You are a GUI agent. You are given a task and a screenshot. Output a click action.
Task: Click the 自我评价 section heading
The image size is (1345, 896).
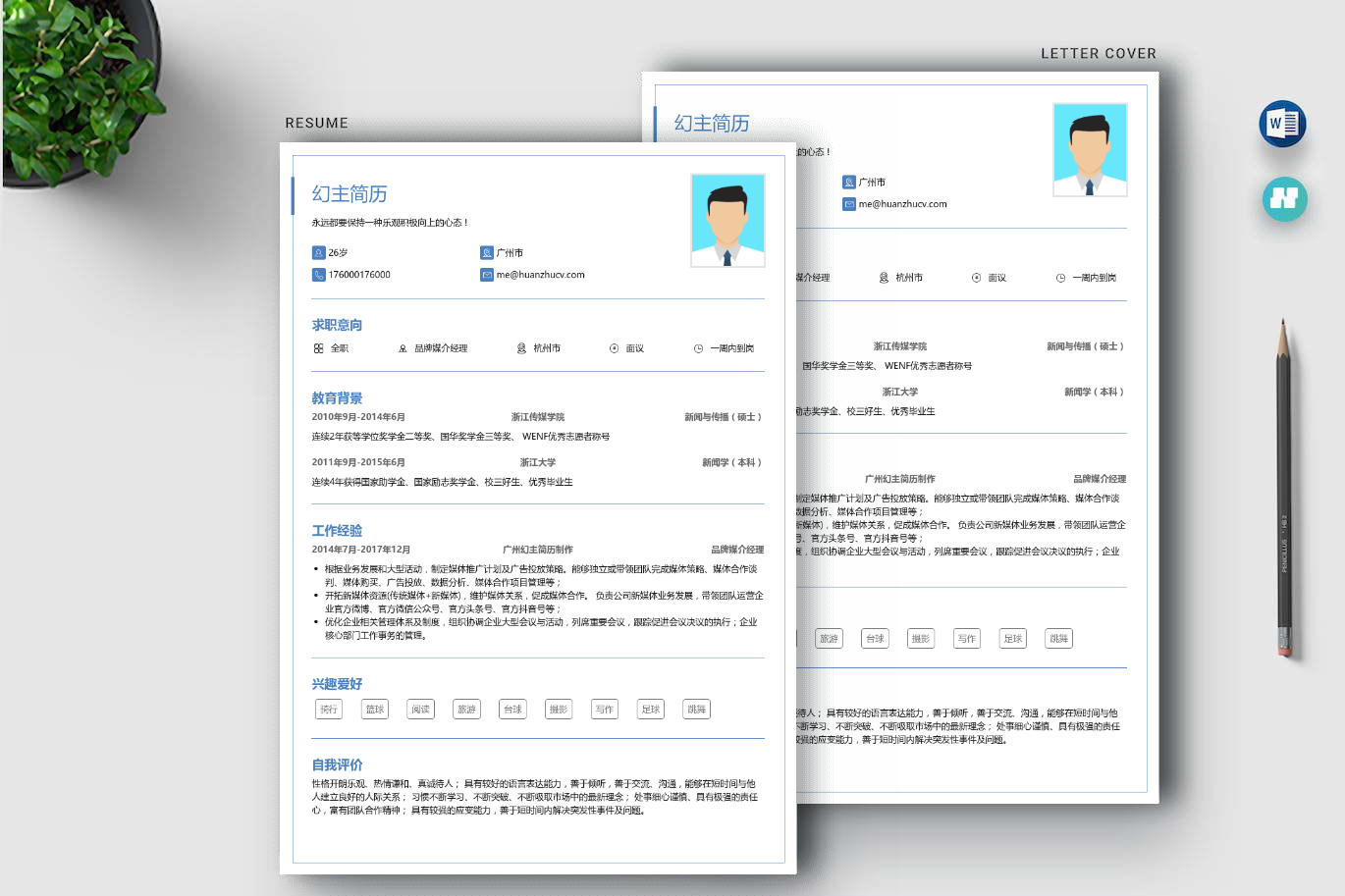[337, 764]
